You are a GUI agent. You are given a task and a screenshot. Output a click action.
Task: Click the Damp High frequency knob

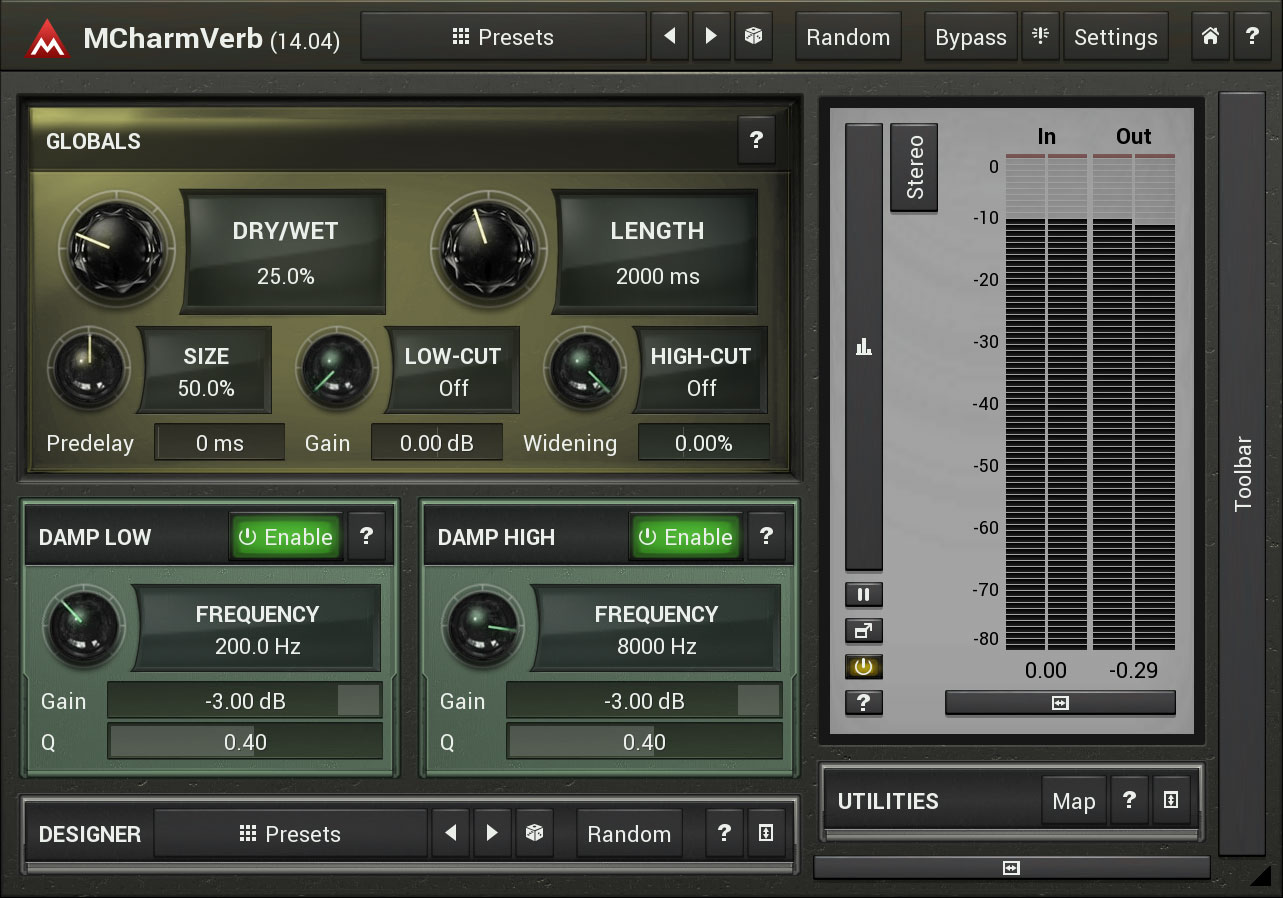tap(484, 626)
